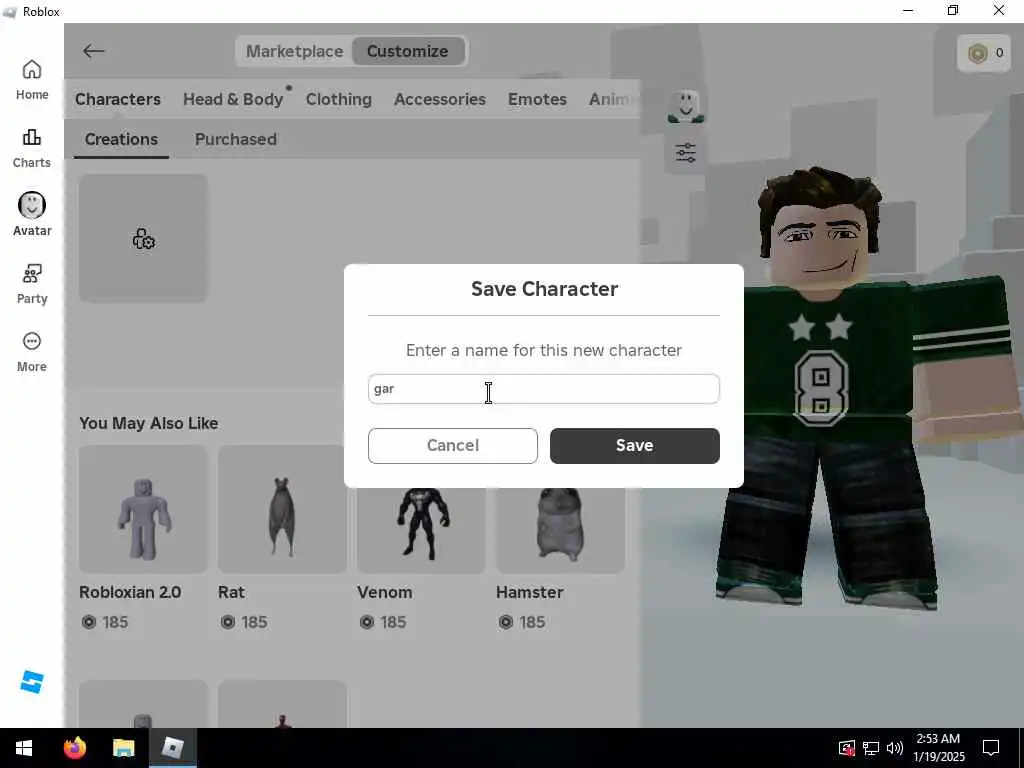Go back with the left arrow icon
The height and width of the screenshot is (768, 1024).
pos(93,51)
